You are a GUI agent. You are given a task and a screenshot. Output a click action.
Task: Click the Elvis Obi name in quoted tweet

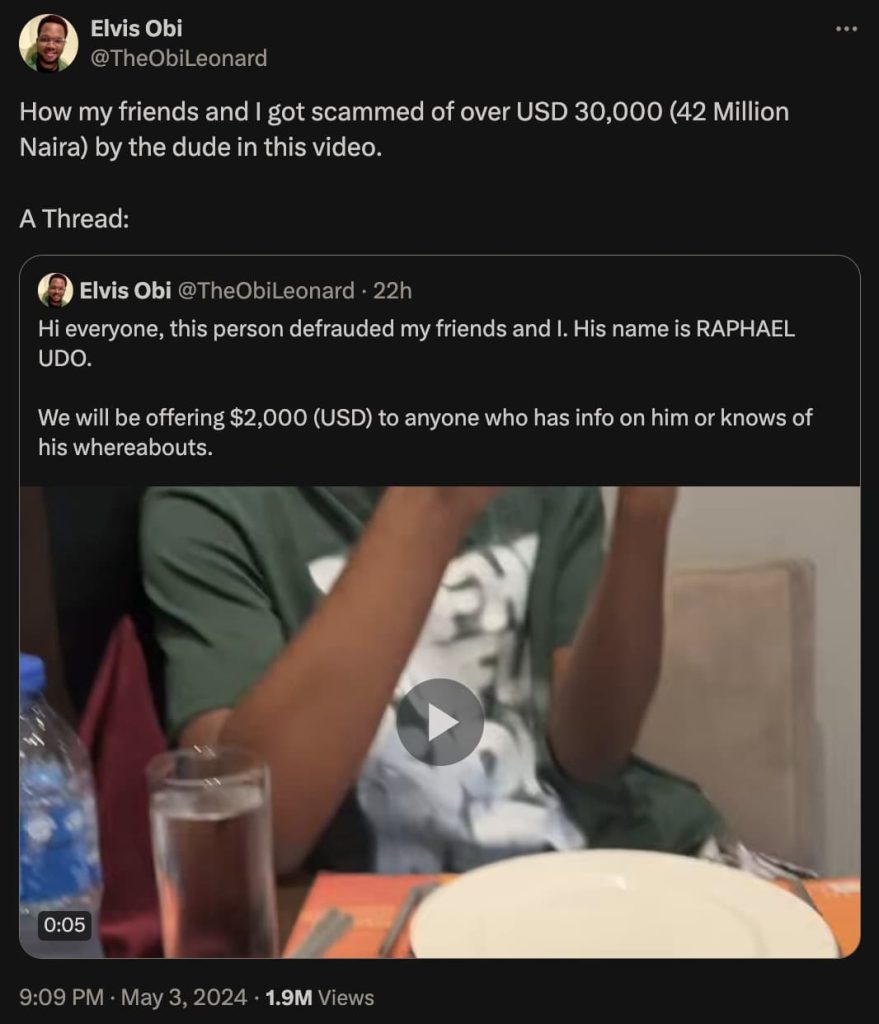[123, 290]
